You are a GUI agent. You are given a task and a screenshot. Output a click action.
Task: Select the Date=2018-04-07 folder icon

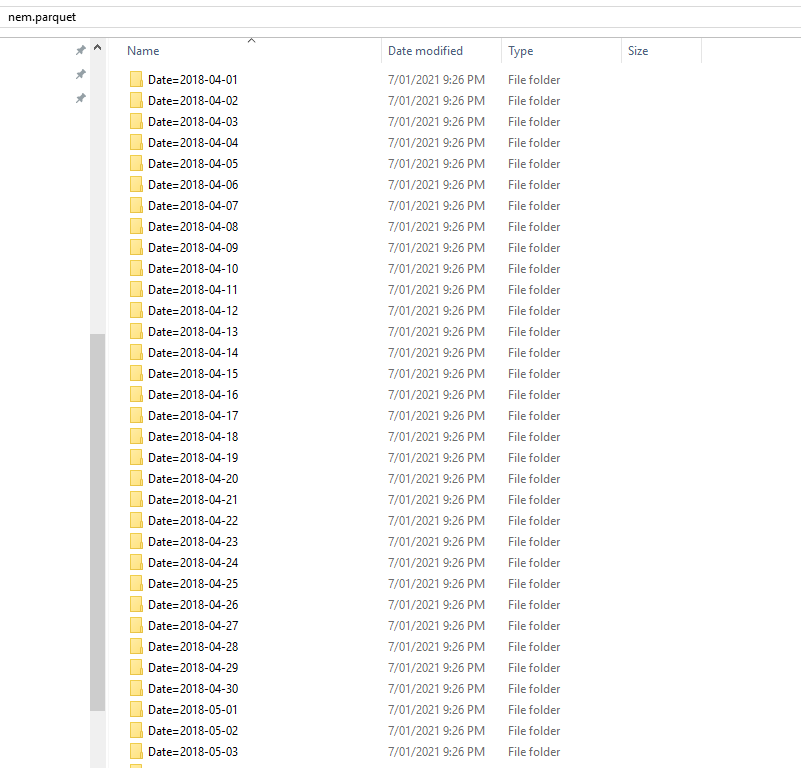[x=136, y=205]
